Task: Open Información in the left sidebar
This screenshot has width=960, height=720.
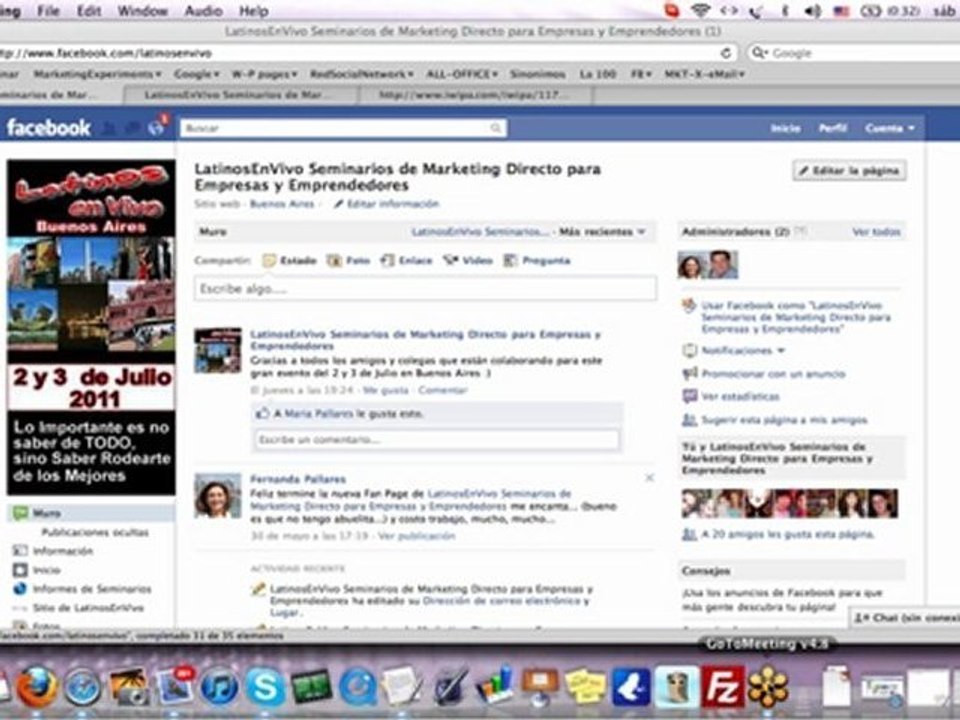Action: (62, 551)
